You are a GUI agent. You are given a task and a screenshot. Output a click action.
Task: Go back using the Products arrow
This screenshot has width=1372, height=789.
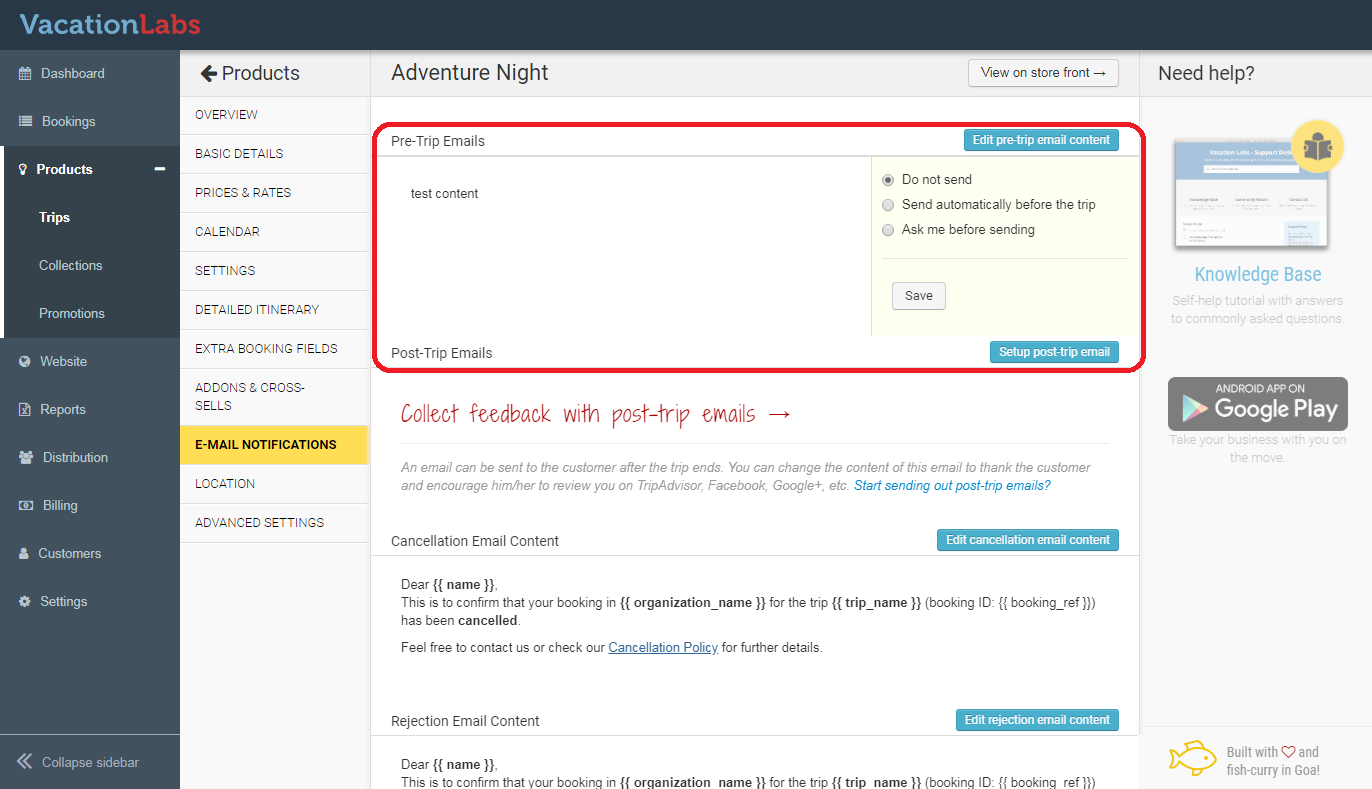[209, 73]
